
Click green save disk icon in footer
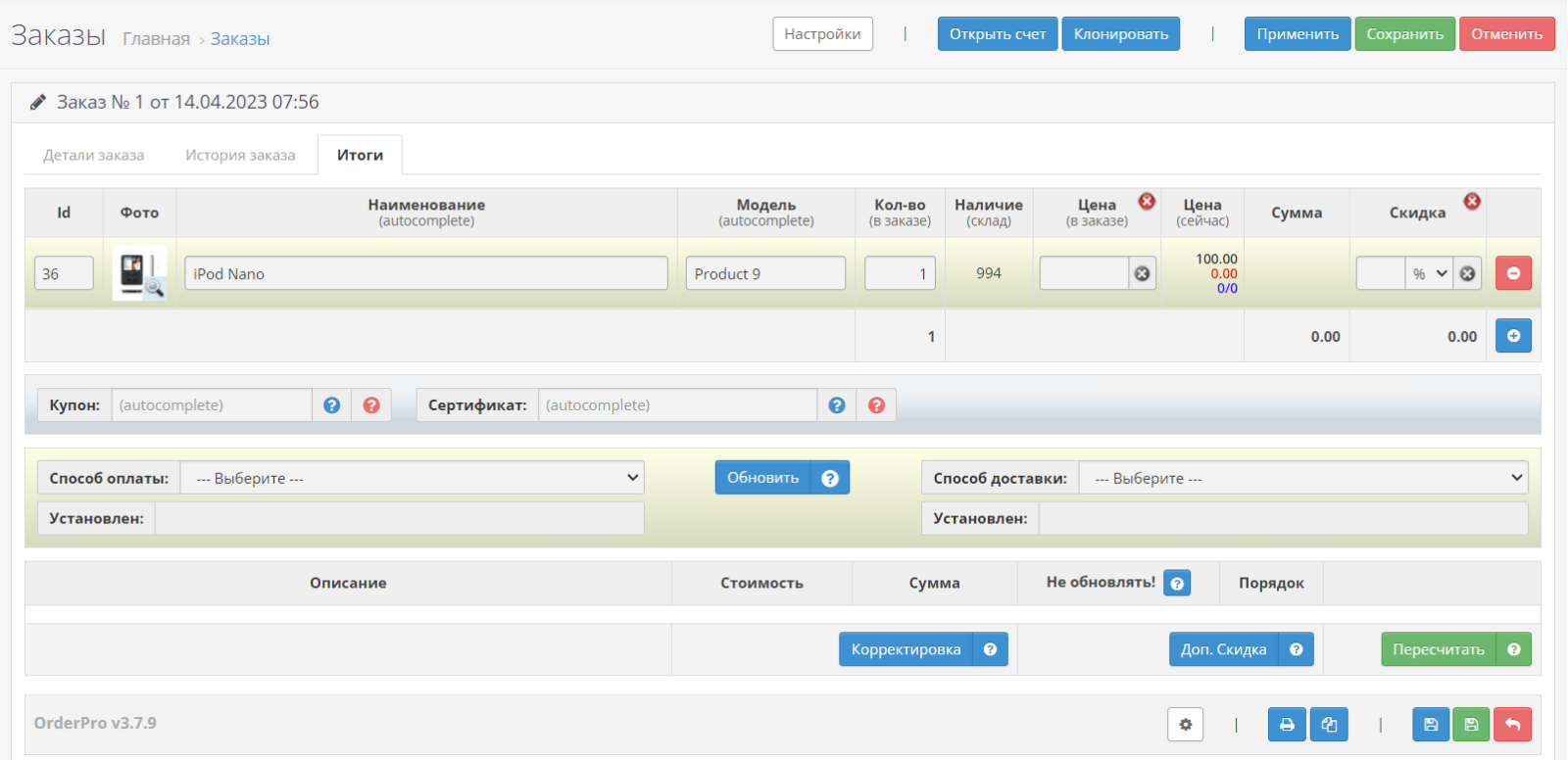pos(1471,725)
